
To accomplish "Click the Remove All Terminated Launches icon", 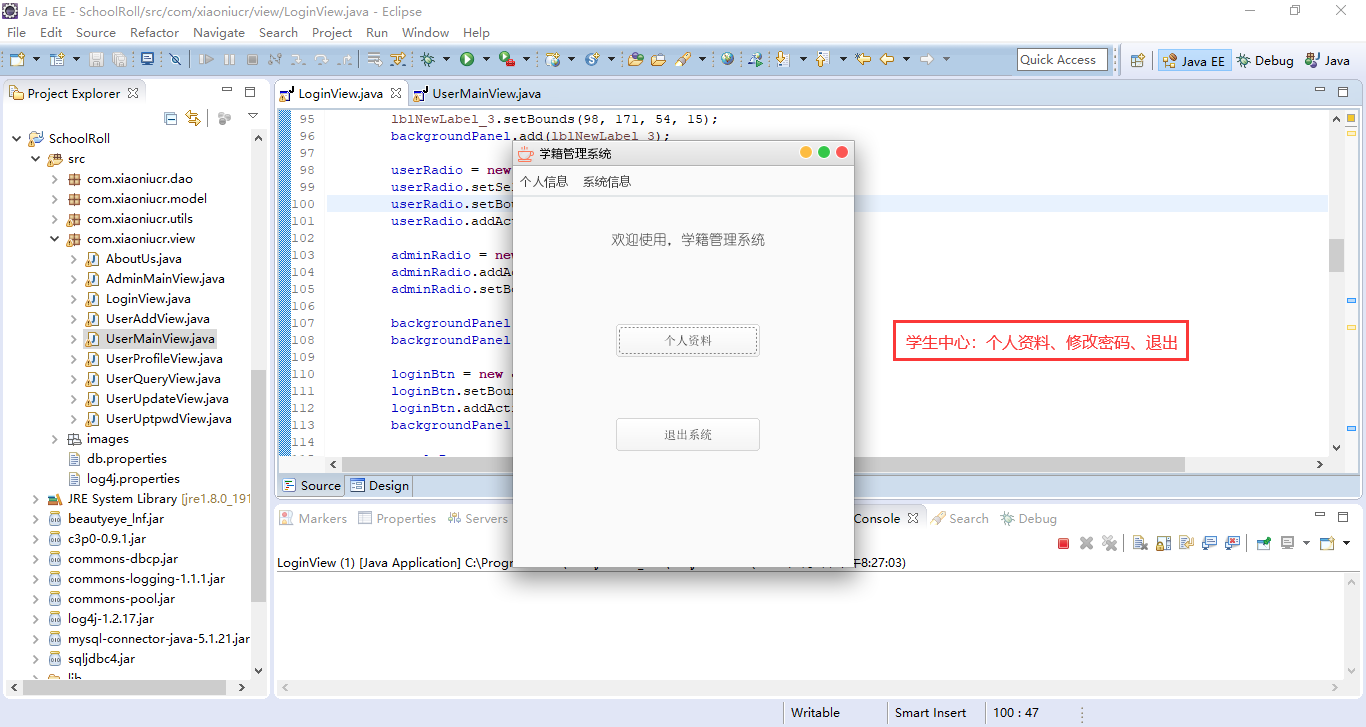I will 1109,543.
